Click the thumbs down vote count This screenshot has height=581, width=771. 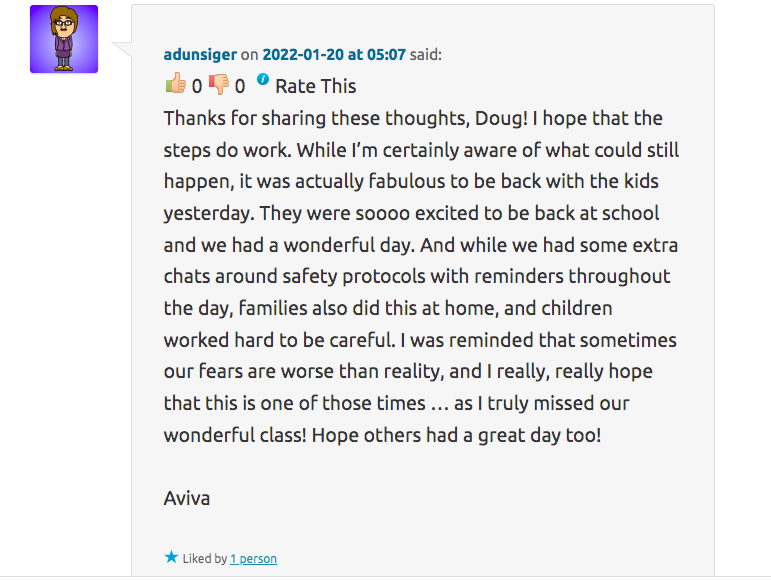point(239,87)
